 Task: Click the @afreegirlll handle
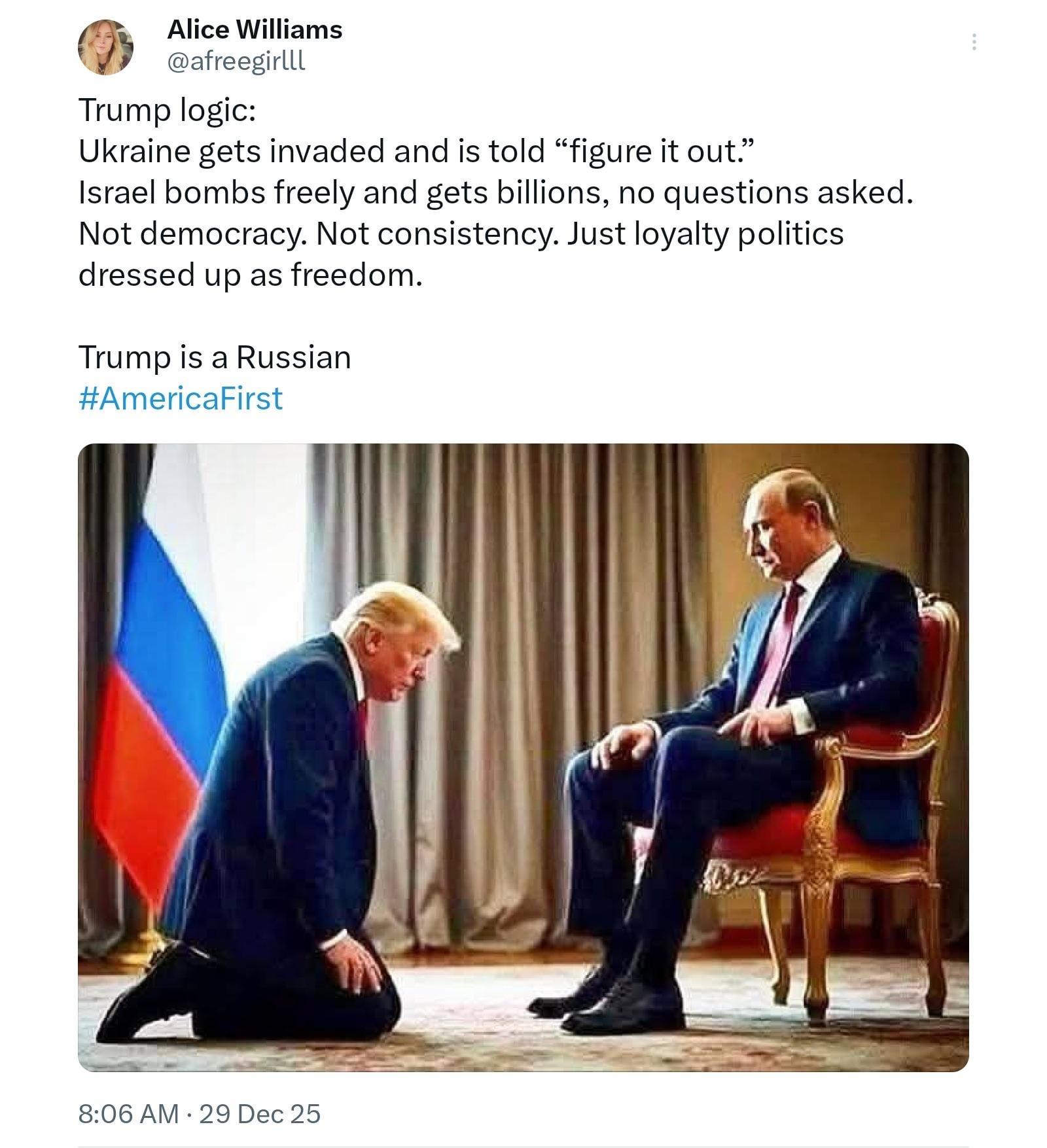(236, 61)
